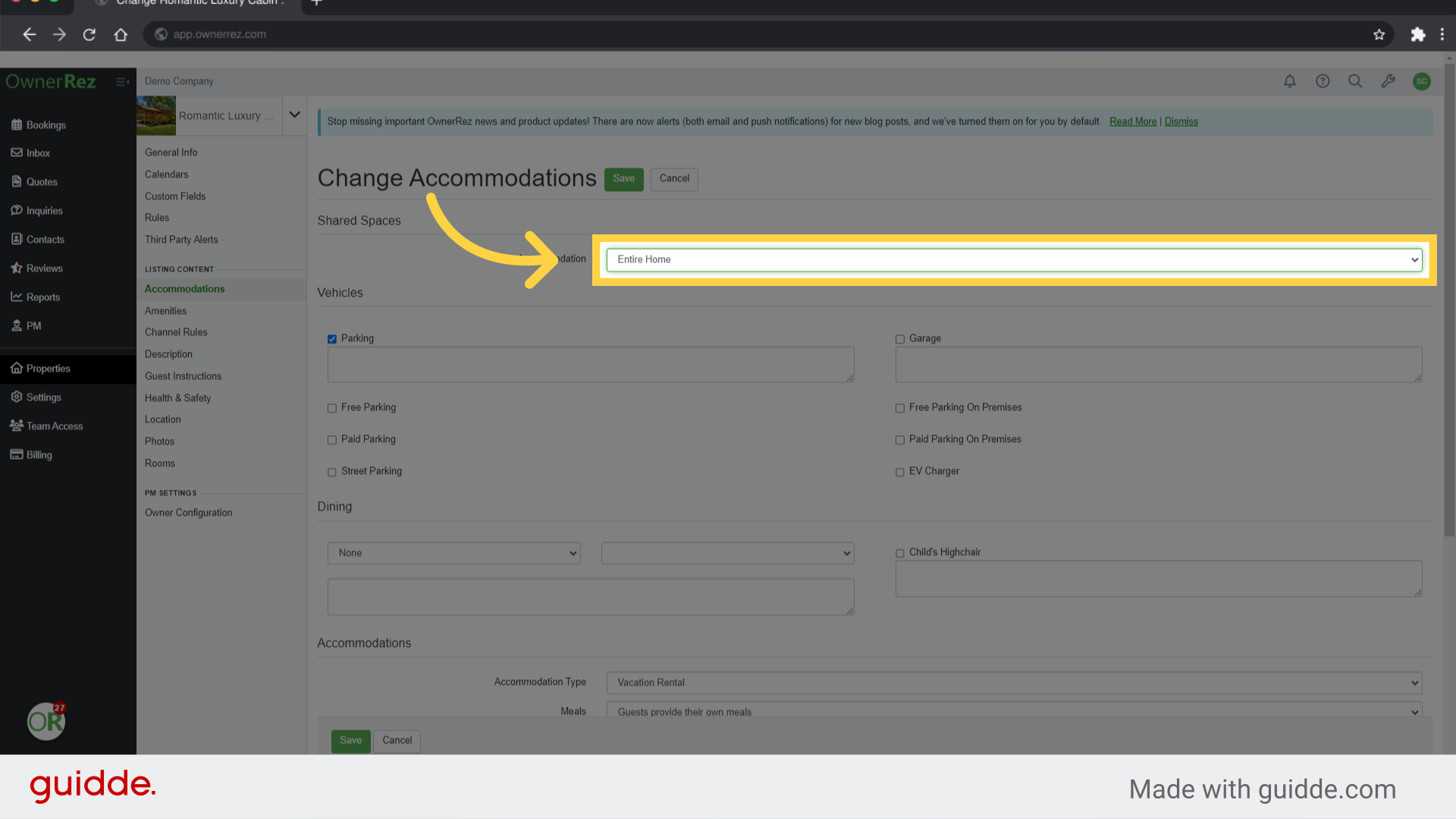Enable the Garage checkbox
1456x819 pixels.
pos(900,339)
